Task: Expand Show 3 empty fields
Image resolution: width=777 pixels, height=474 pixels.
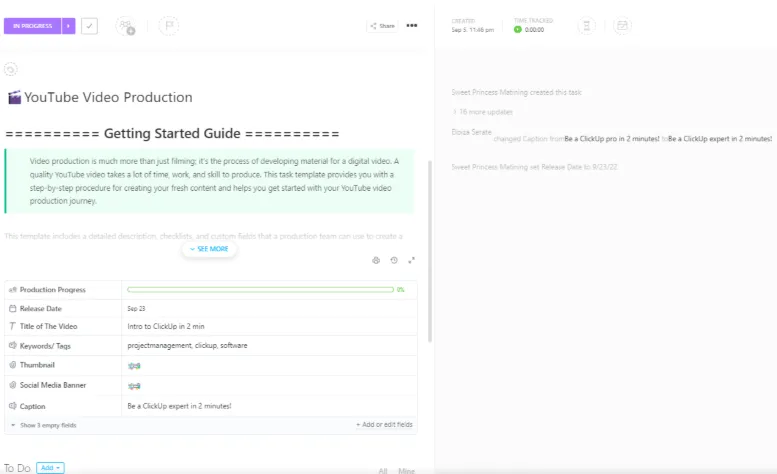Action: [44, 425]
